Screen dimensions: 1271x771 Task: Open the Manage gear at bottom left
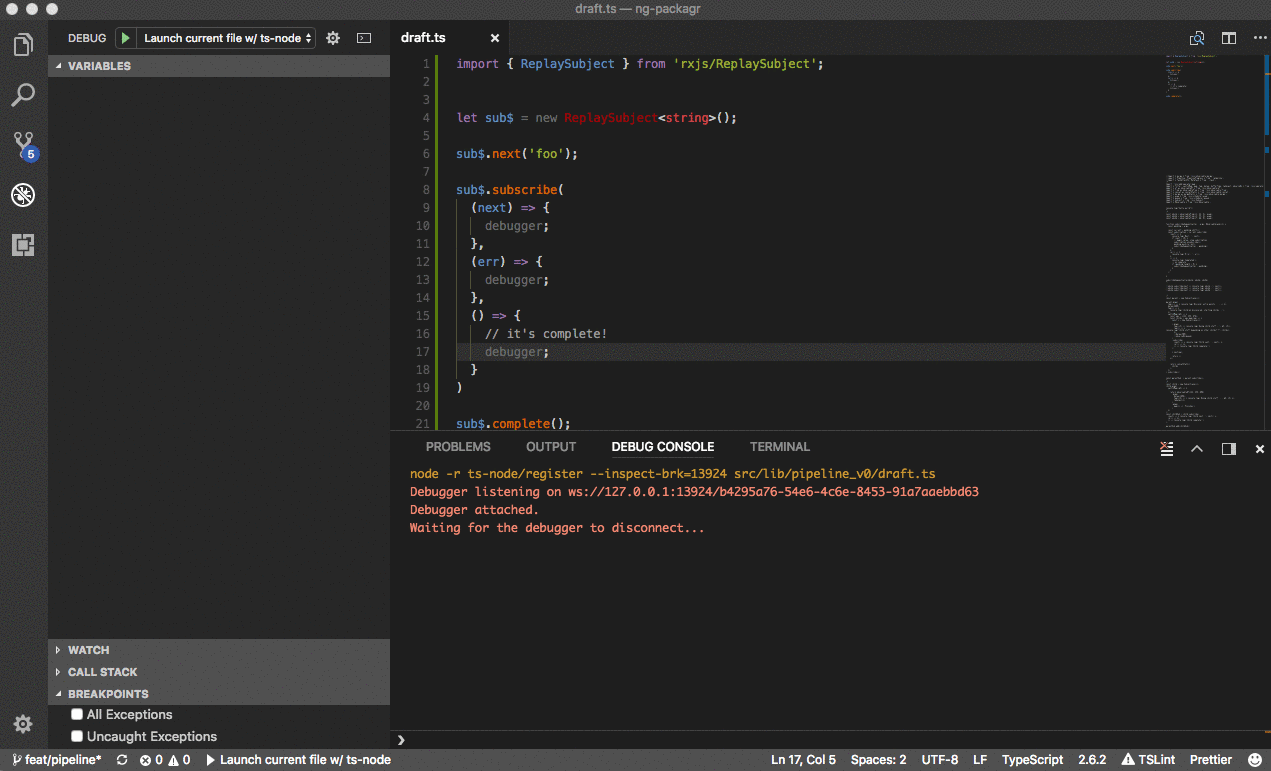tap(23, 724)
